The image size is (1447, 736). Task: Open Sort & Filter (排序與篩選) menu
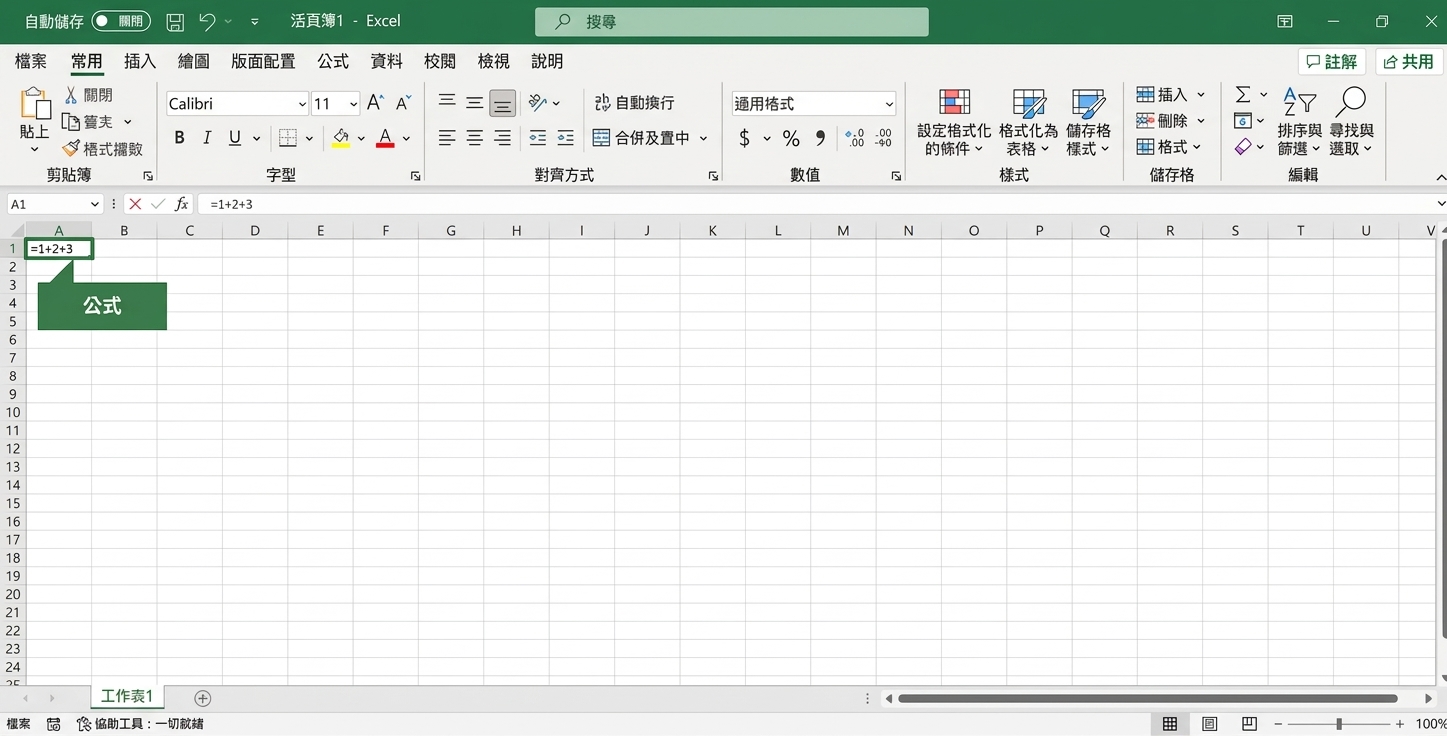pos(1299,122)
